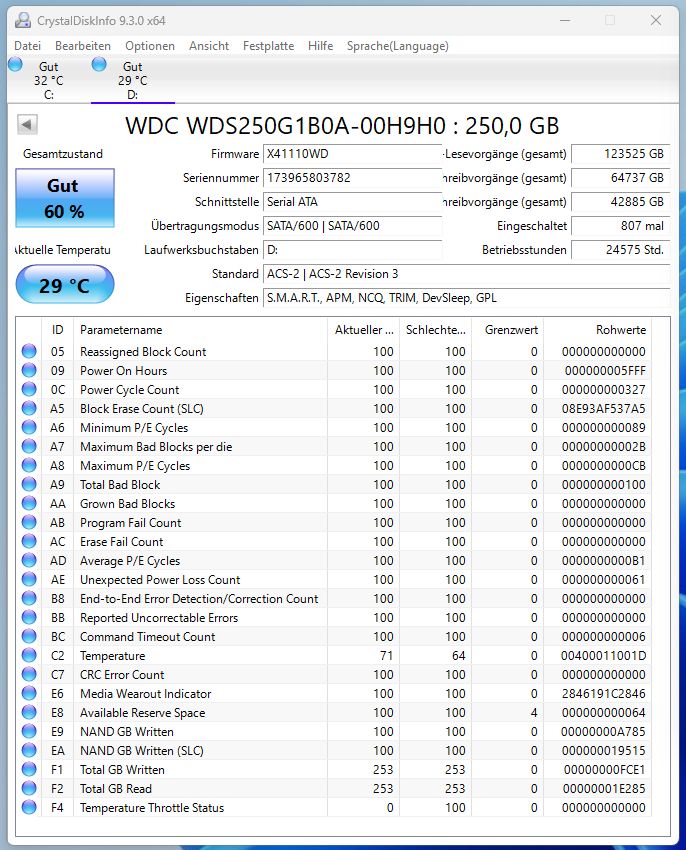
Task: Click status orb of Reassigned Block Count row
Action: [x=29, y=351]
